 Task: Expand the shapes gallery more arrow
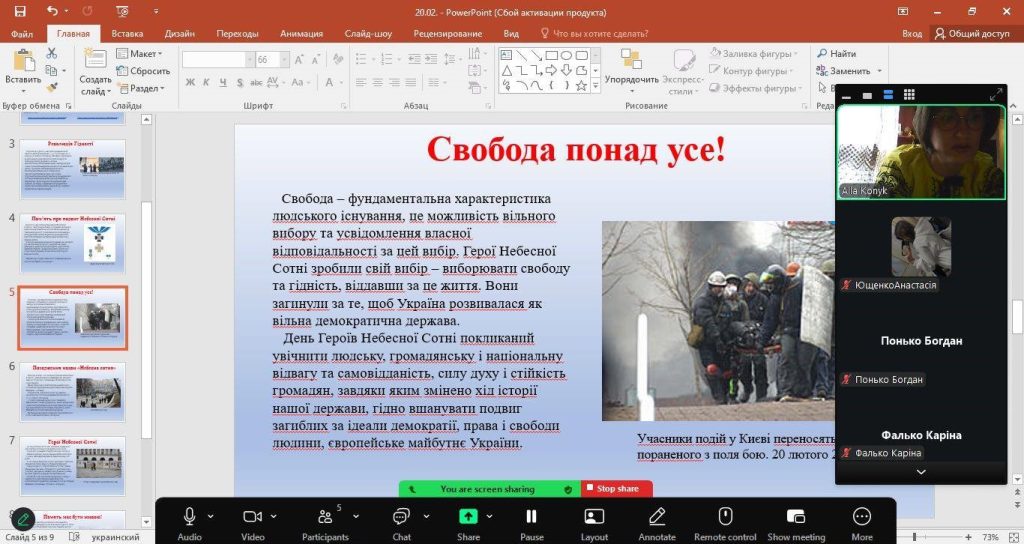pos(595,86)
